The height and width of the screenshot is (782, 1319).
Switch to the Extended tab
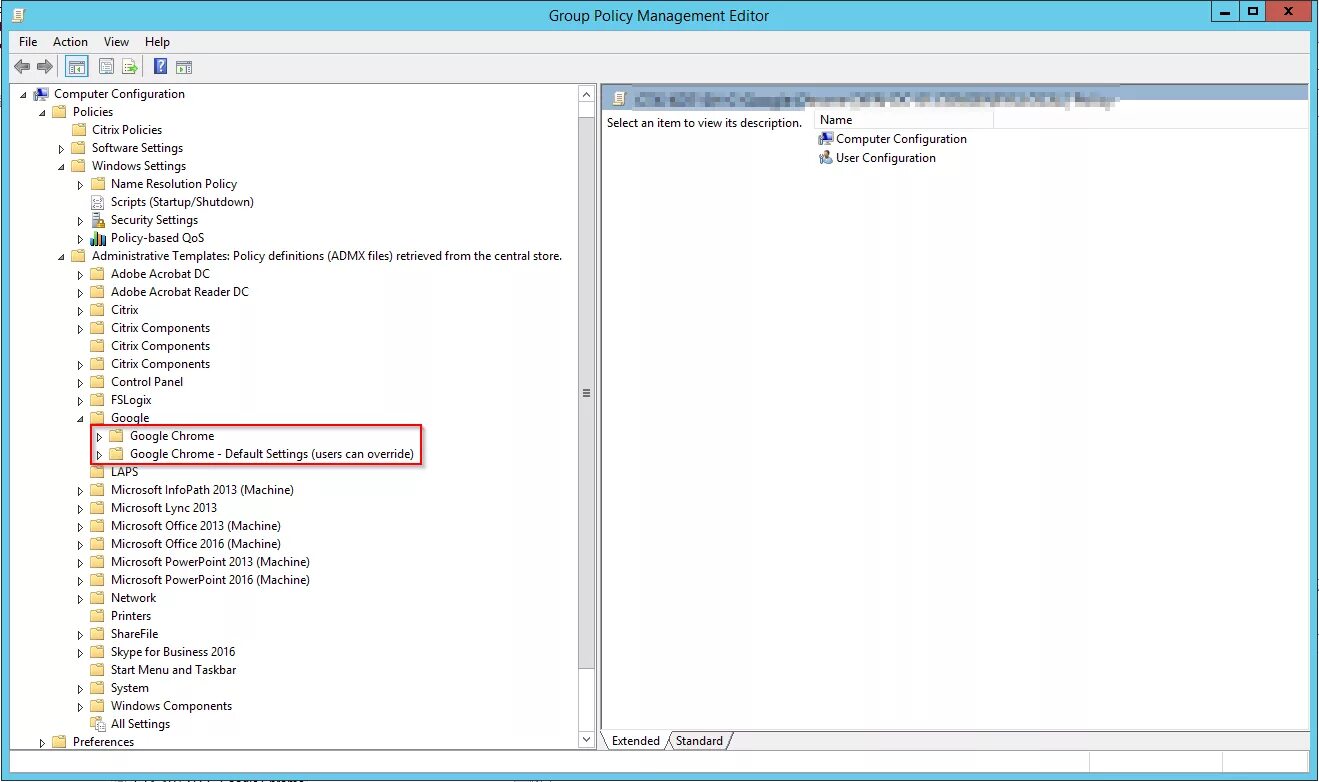click(636, 741)
